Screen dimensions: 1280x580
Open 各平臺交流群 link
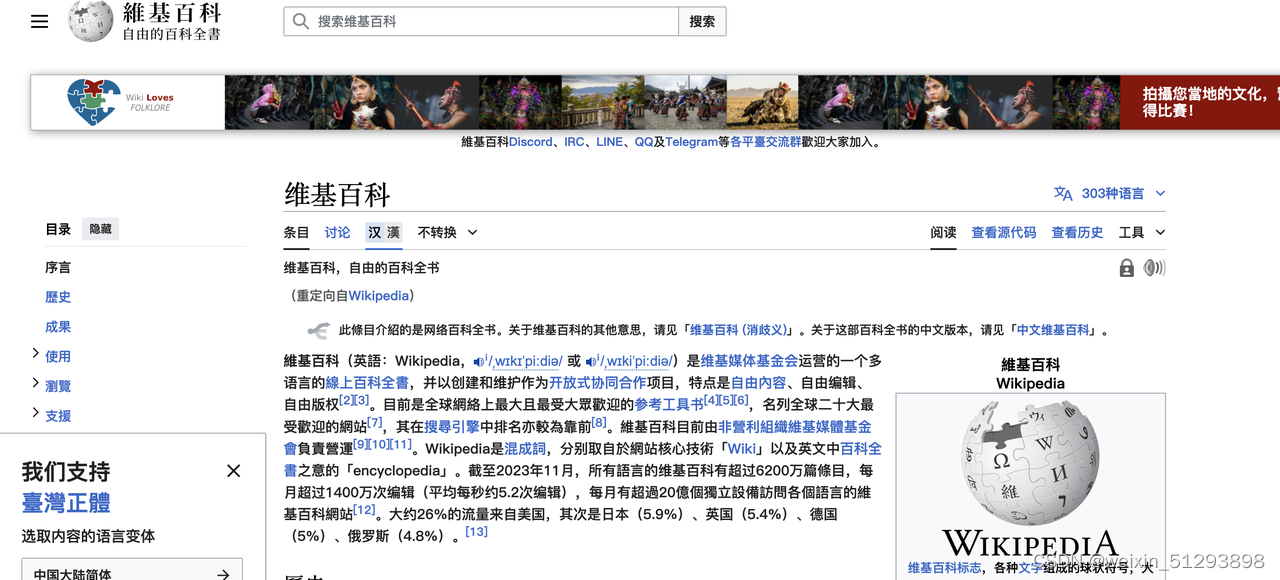(x=765, y=142)
